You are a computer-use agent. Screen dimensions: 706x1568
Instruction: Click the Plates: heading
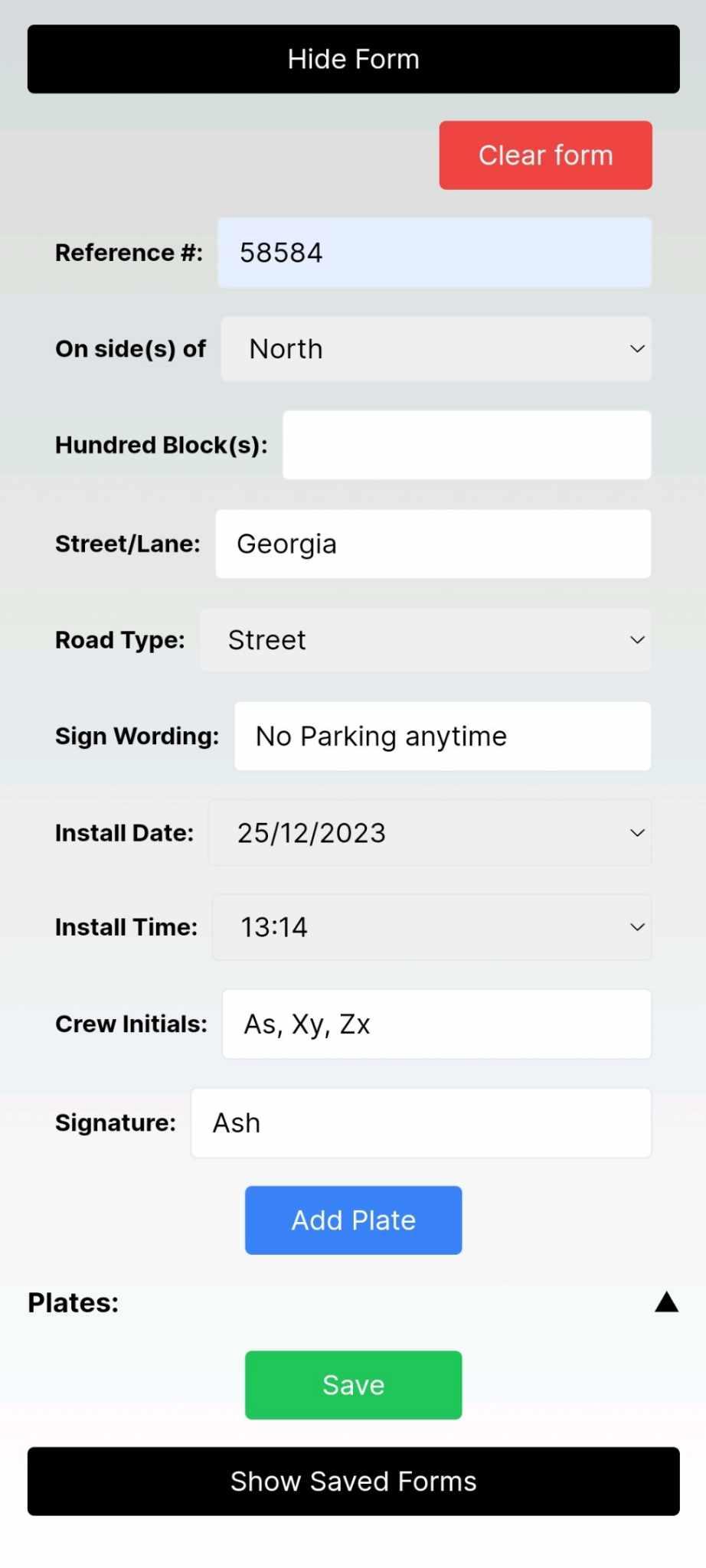point(74,1302)
